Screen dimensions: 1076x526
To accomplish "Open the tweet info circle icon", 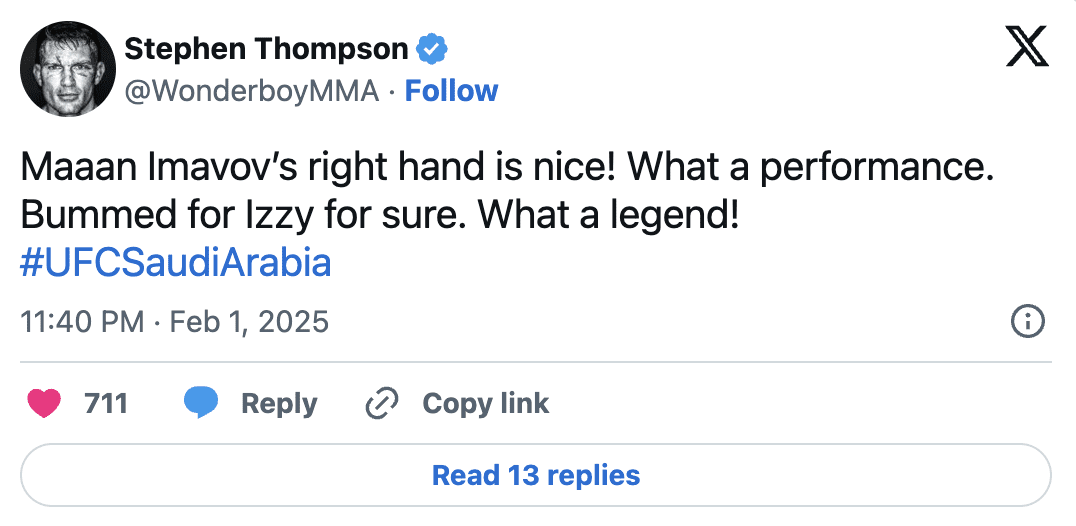I will click(x=1028, y=322).
